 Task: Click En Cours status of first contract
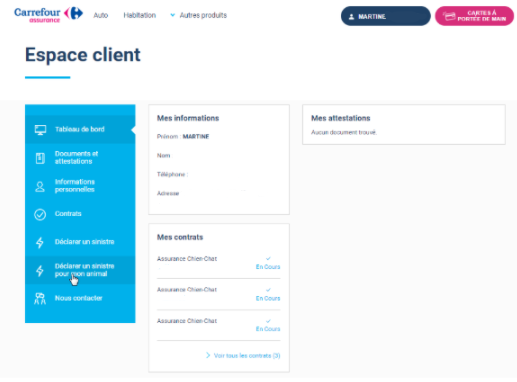click(268, 267)
